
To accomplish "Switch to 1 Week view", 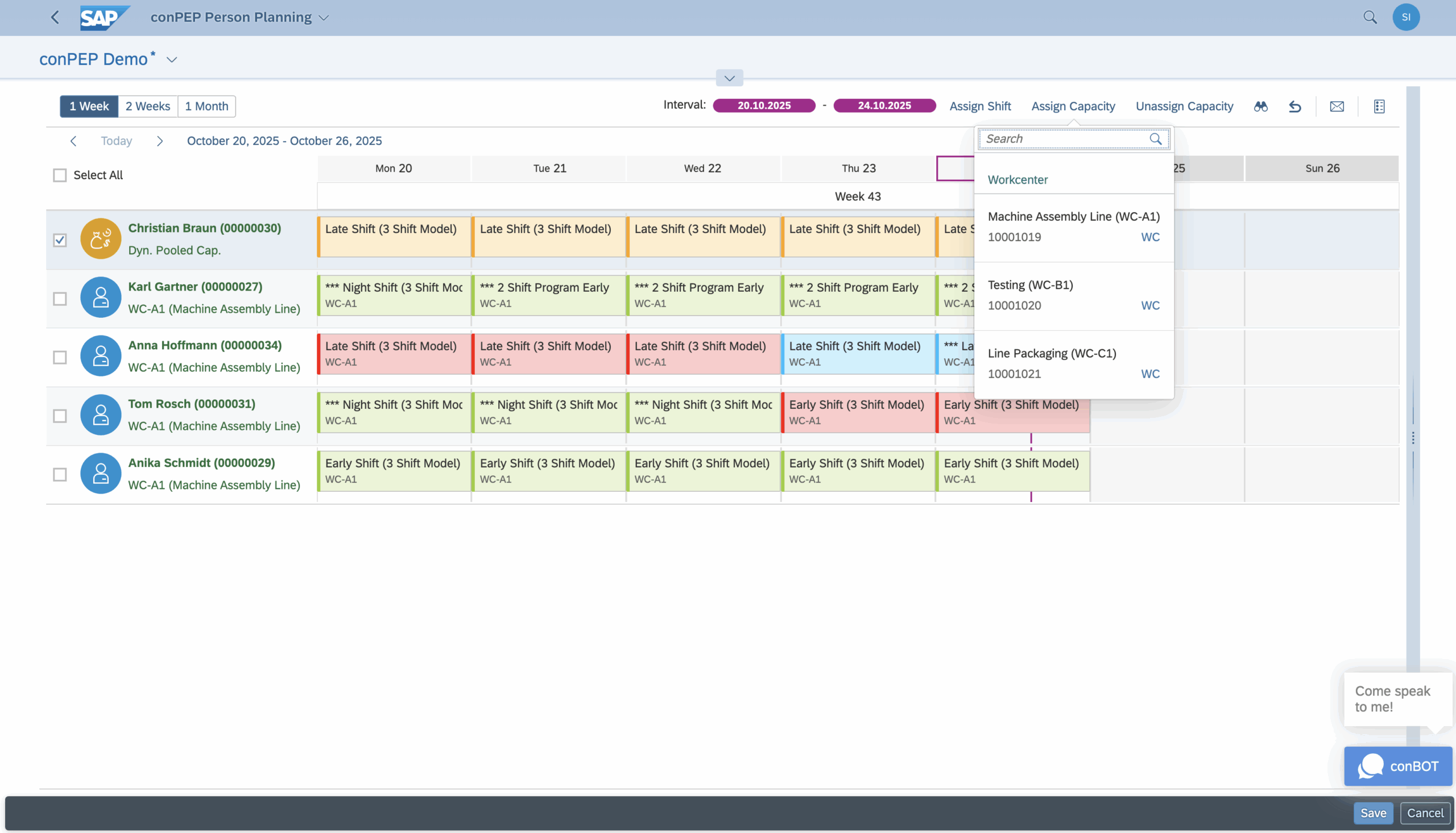I will coord(89,106).
